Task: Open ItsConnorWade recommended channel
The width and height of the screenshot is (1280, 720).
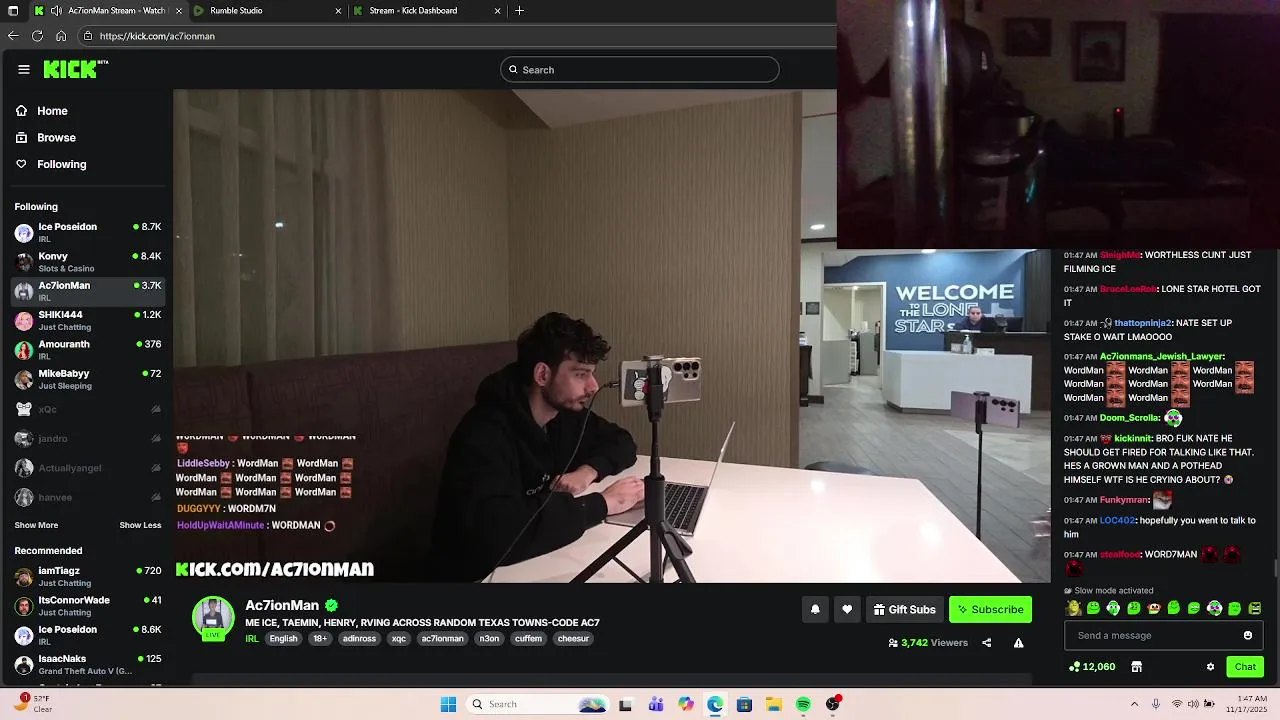Action: (x=88, y=606)
